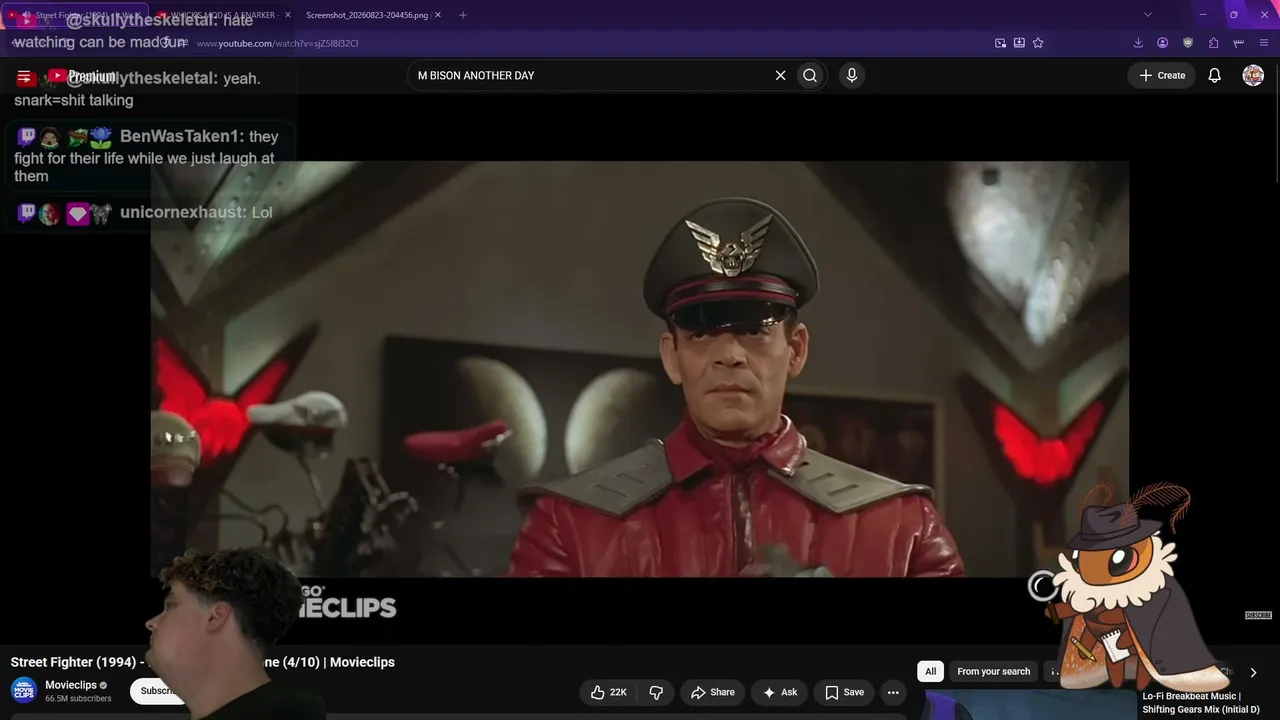Click the Ask button
Image resolution: width=1280 pixels, height=720 pixels.
pyautogui.click(x=780, y=692)
